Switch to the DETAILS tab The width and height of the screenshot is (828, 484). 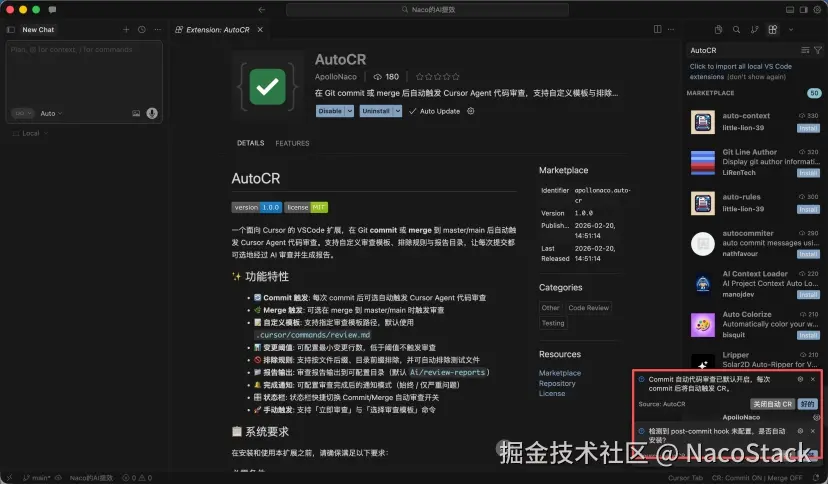point(250,143)
